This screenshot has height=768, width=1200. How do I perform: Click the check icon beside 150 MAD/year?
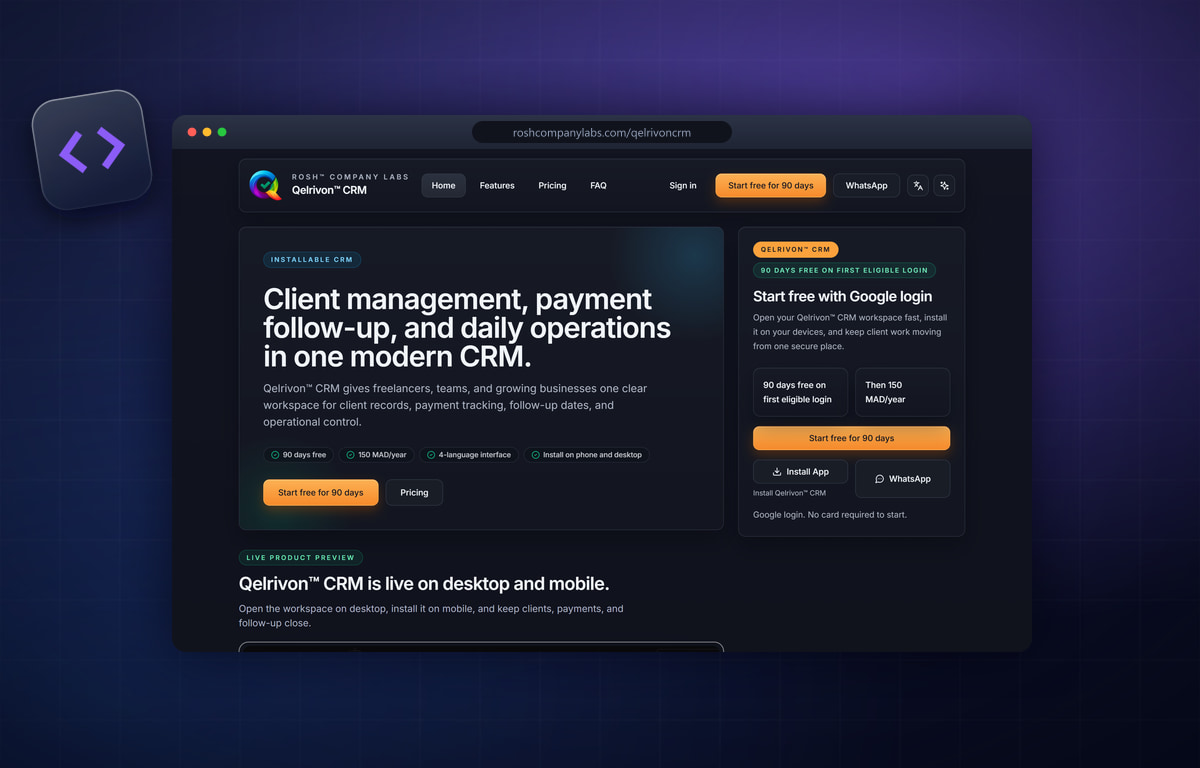click(350, 455)
